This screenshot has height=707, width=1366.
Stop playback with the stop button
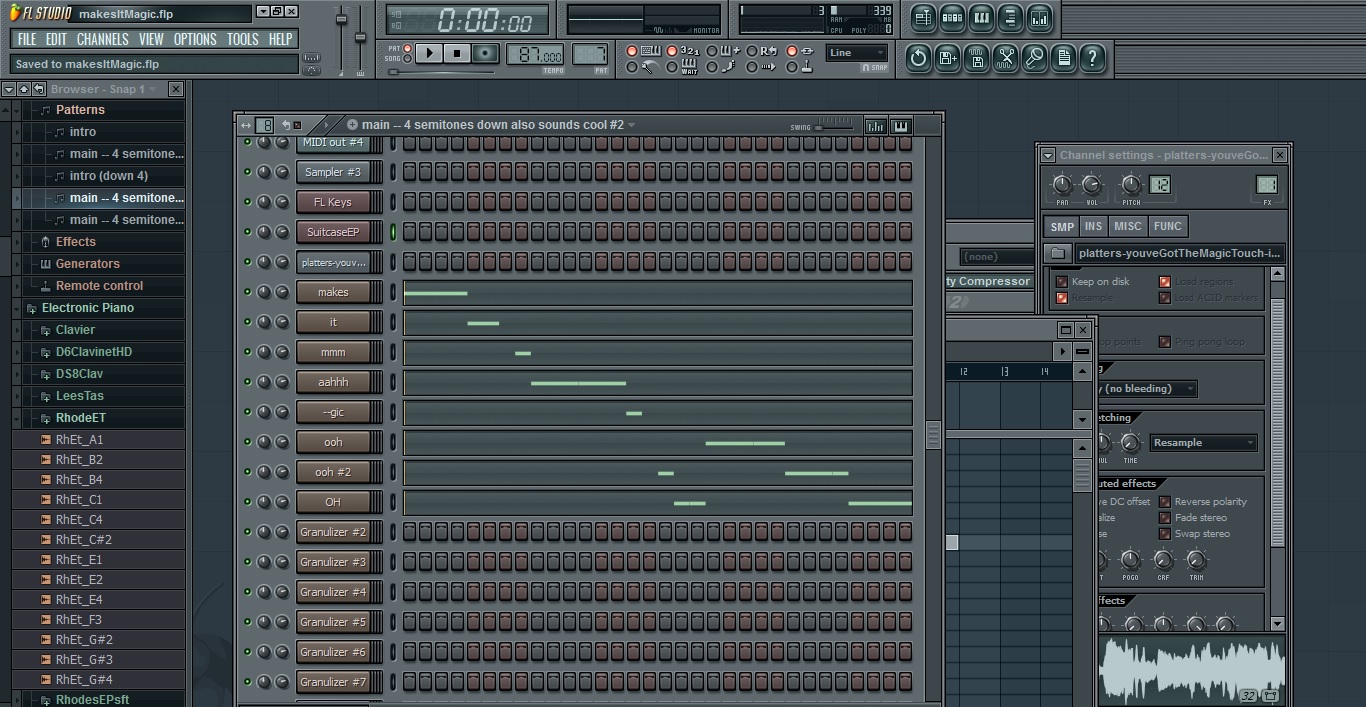click(457, 53)
